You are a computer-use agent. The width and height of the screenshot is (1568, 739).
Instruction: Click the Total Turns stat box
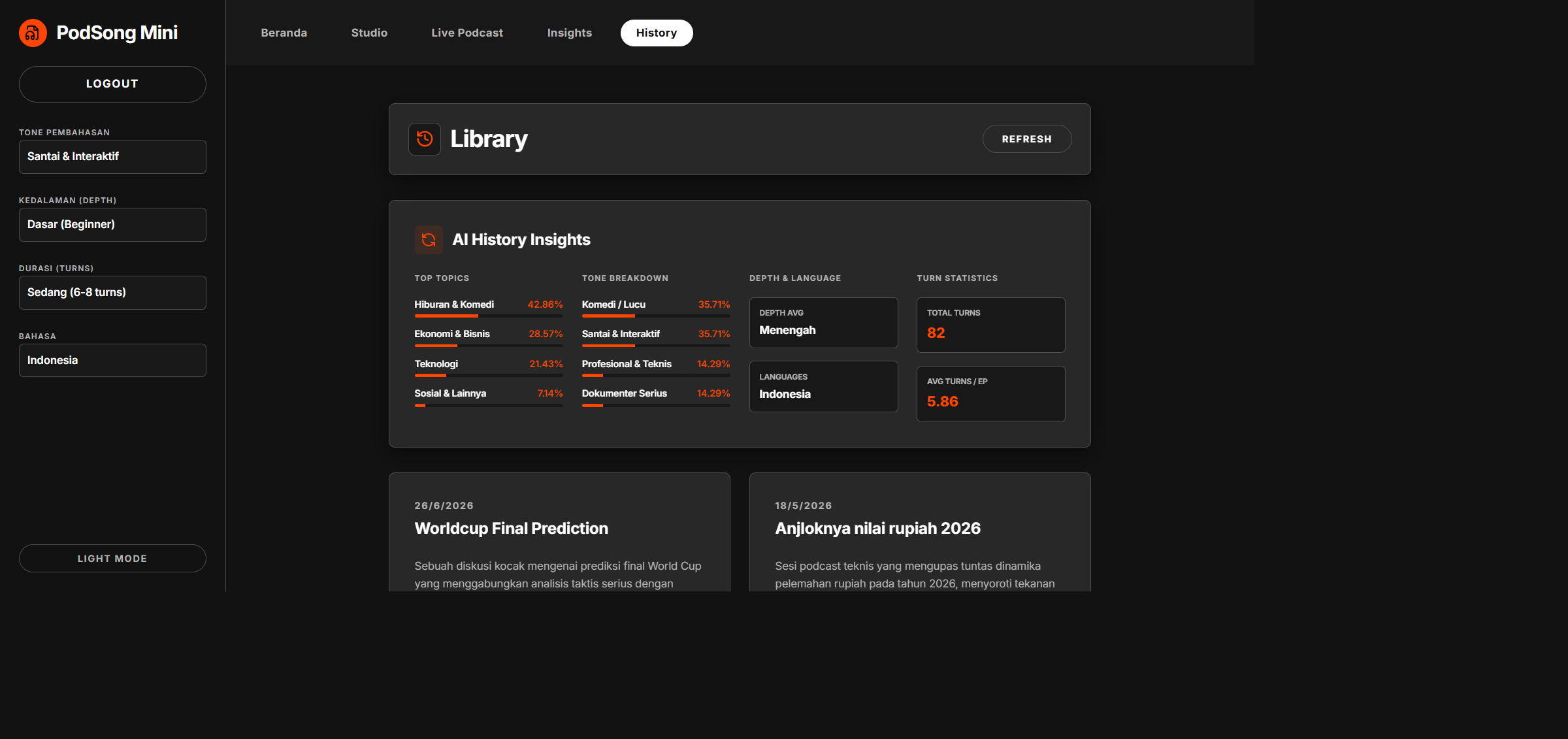[991, 325]
